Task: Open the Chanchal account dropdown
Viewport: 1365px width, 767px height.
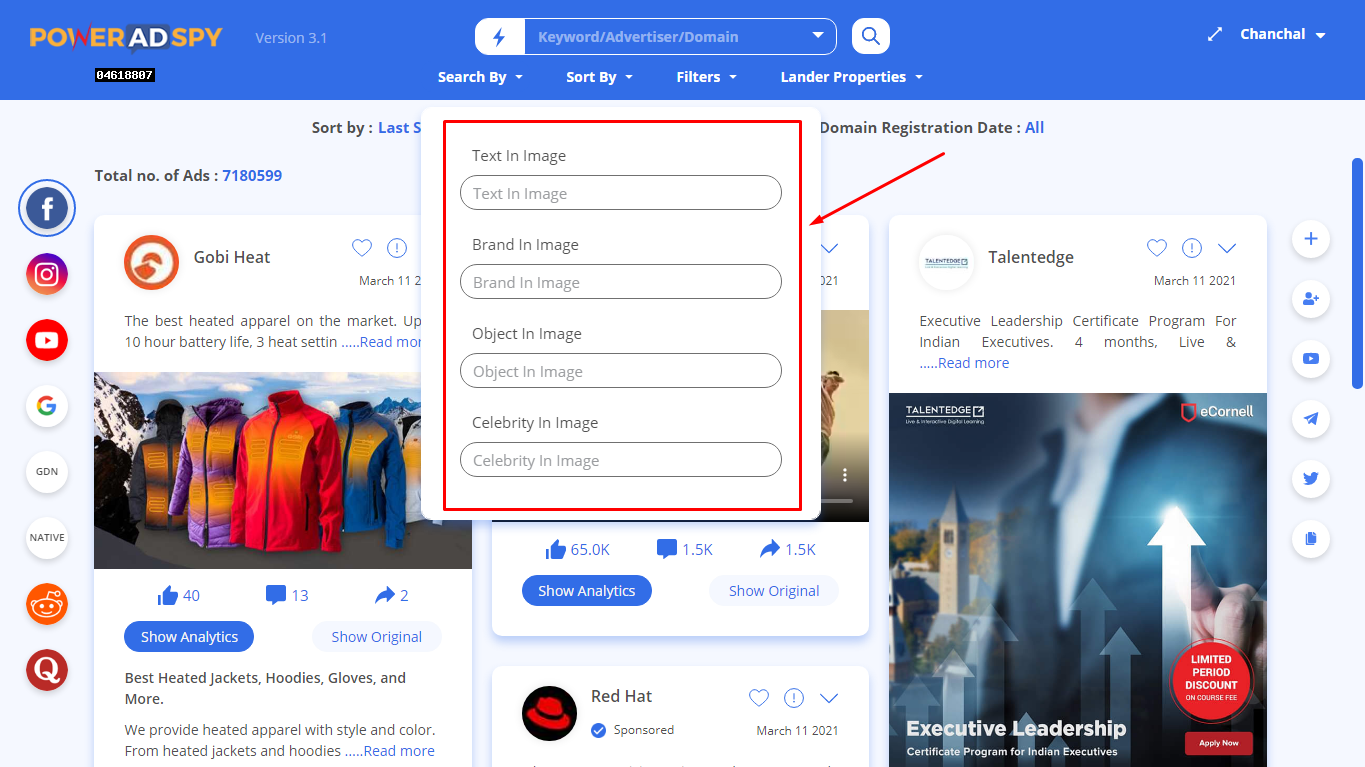Action: 1283,34
